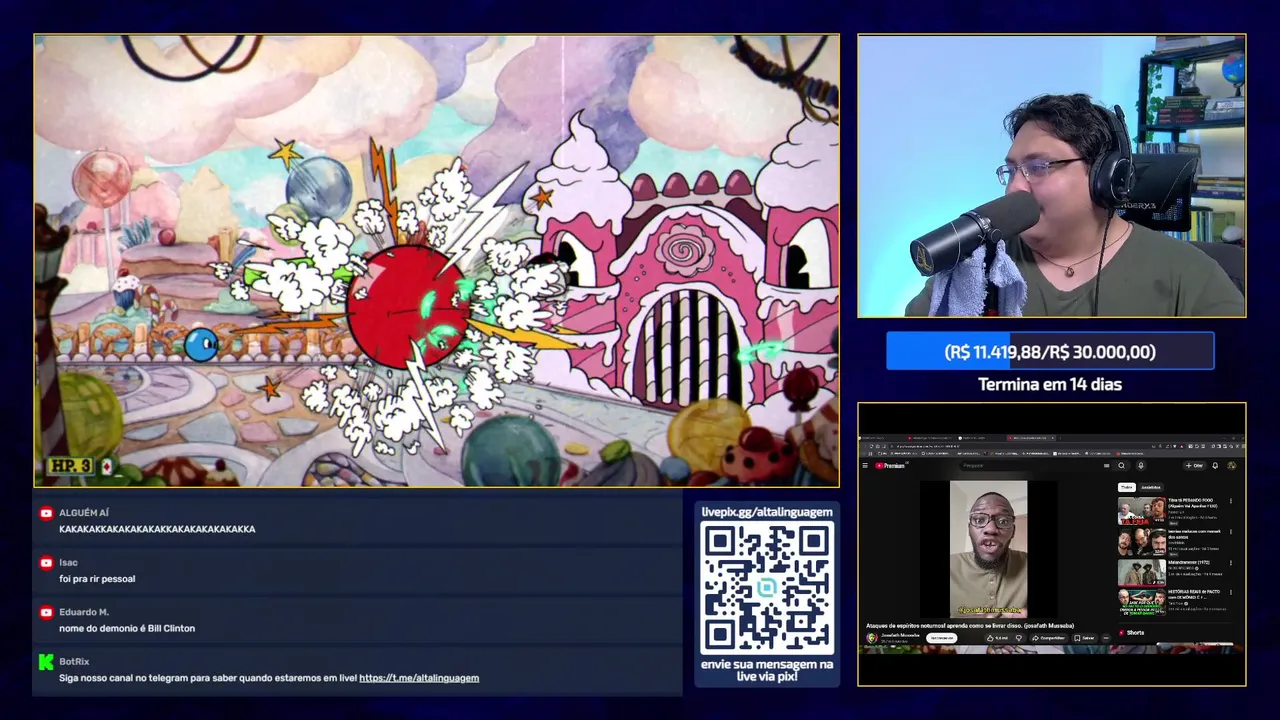Click the Salvar save button
Image resolution: width=1280 pixels, height=720 pixels.
(1084, 638)
